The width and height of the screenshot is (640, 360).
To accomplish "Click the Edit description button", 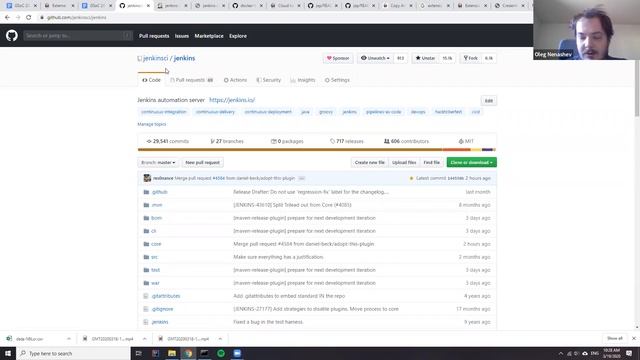I will pyautogui.click(x=489, y=101).
